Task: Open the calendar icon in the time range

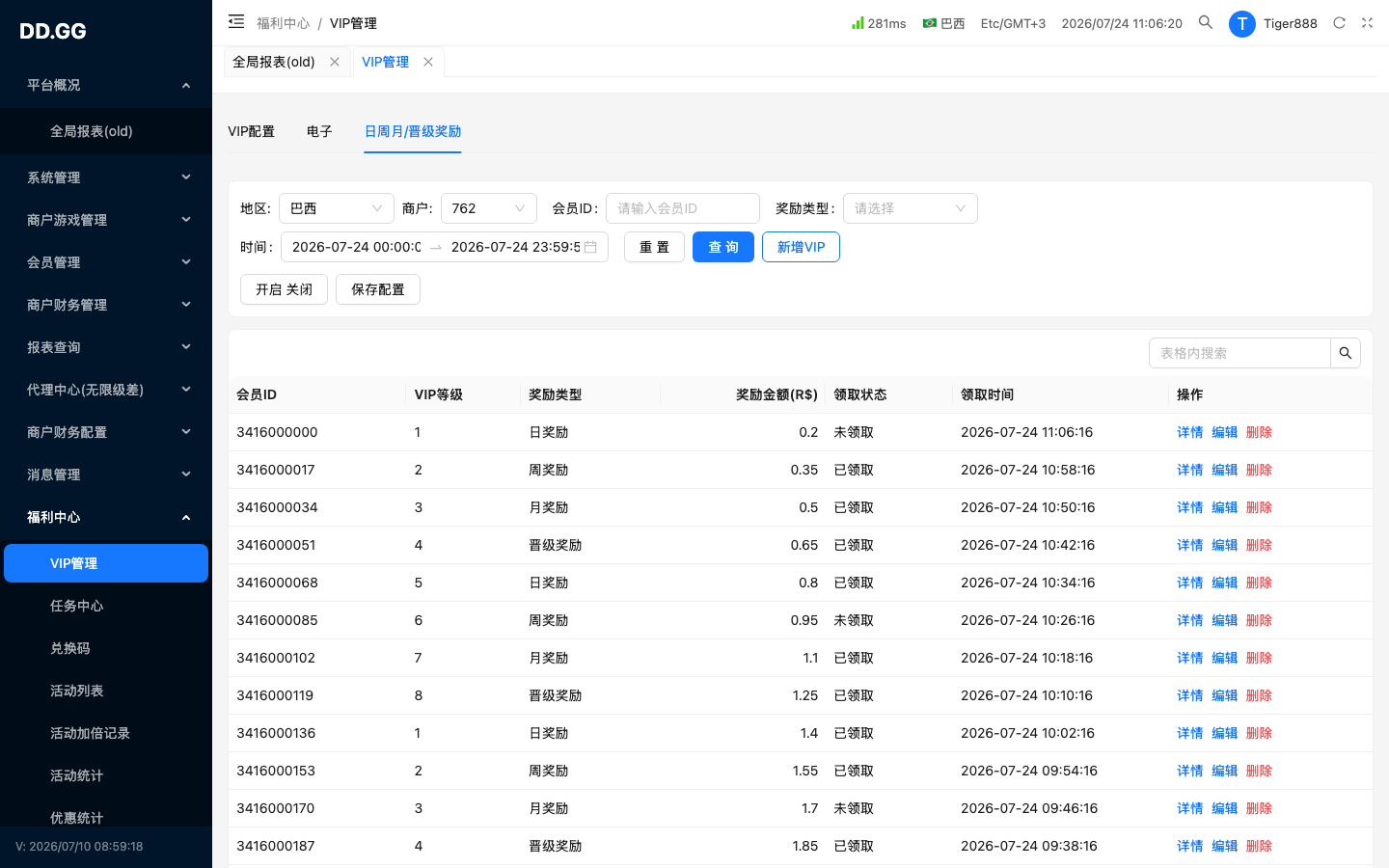Action: (590, 247)
